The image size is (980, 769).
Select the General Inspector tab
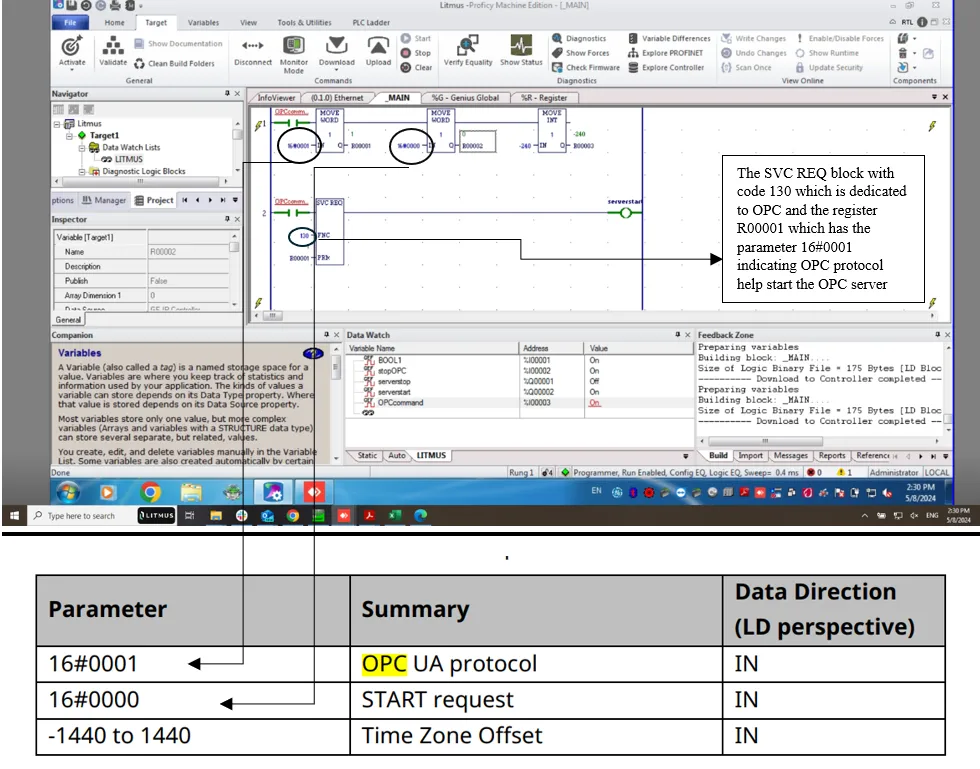pos(68,319)
